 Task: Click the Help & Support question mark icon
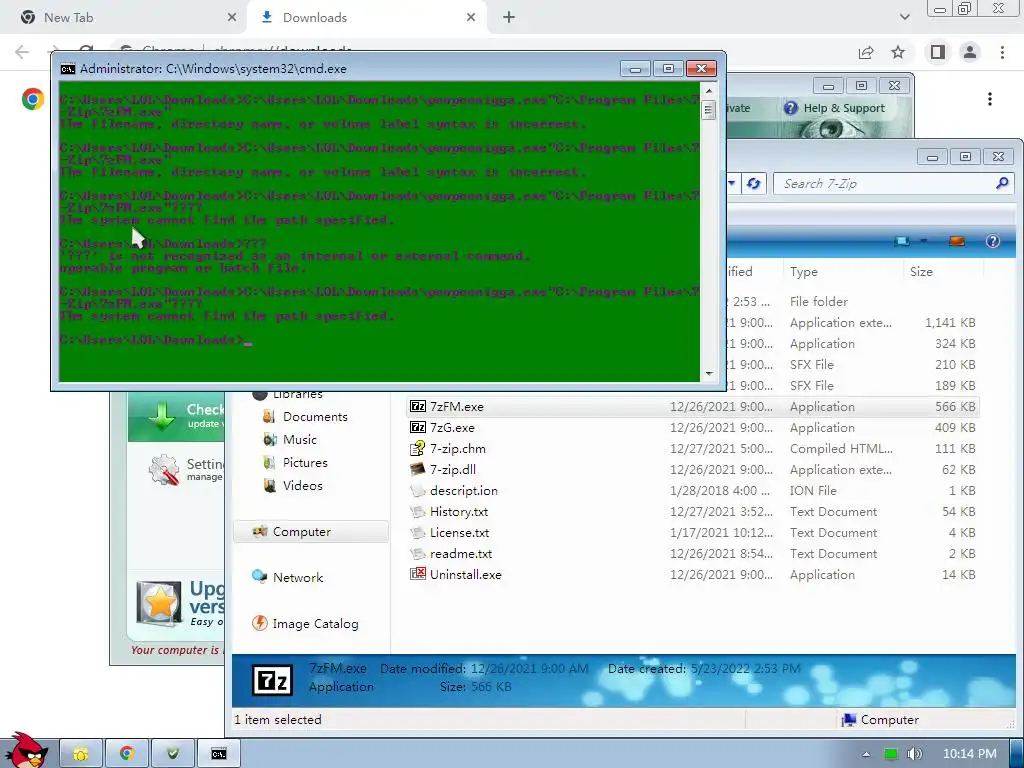pos(790,108)
